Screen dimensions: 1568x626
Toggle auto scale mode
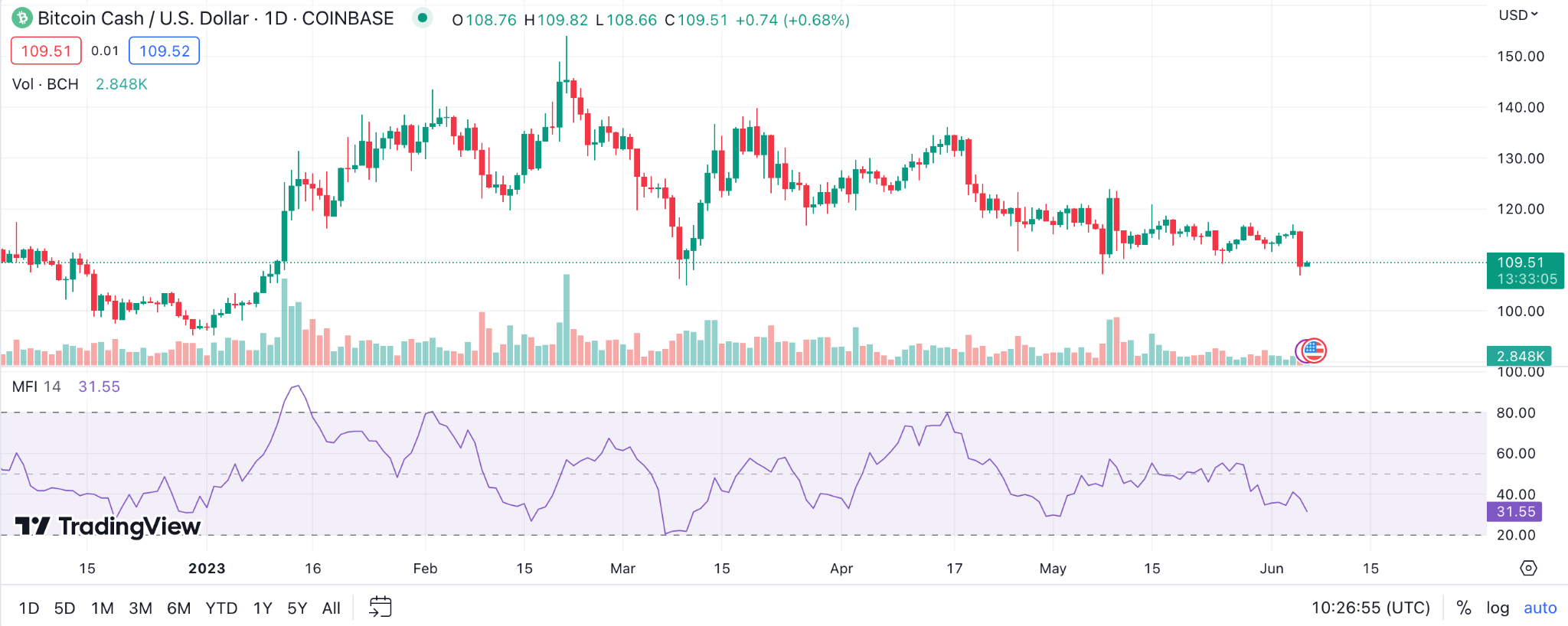pos(1540,608)
